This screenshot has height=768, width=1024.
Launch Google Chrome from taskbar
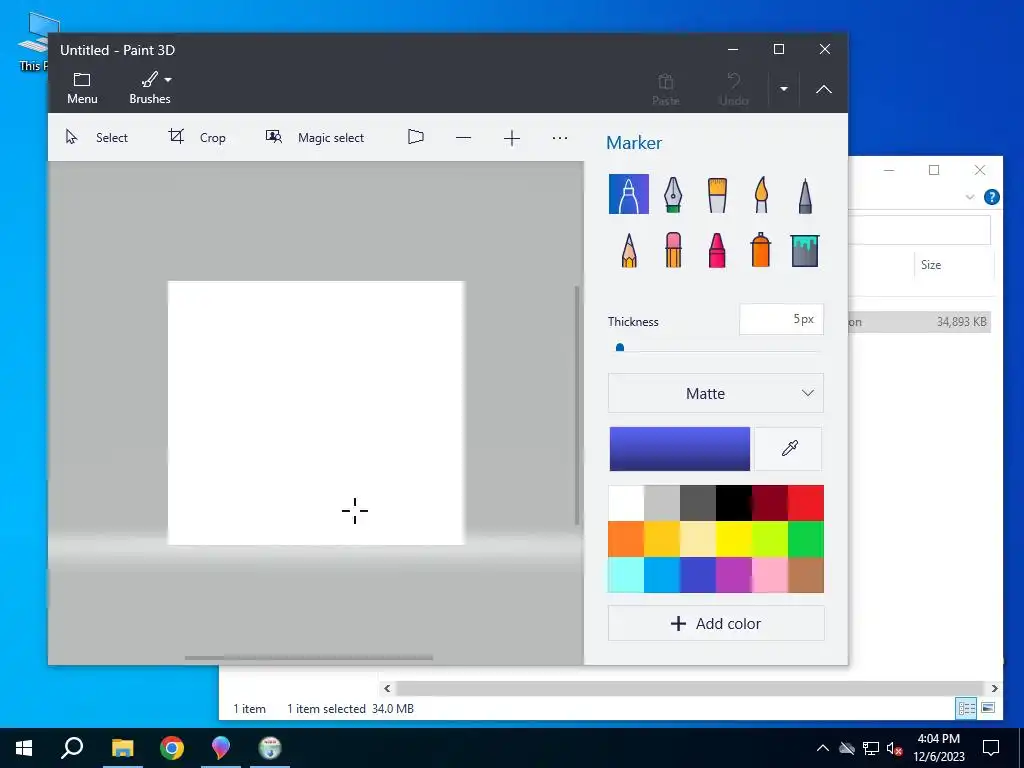(x=172, y=748)
